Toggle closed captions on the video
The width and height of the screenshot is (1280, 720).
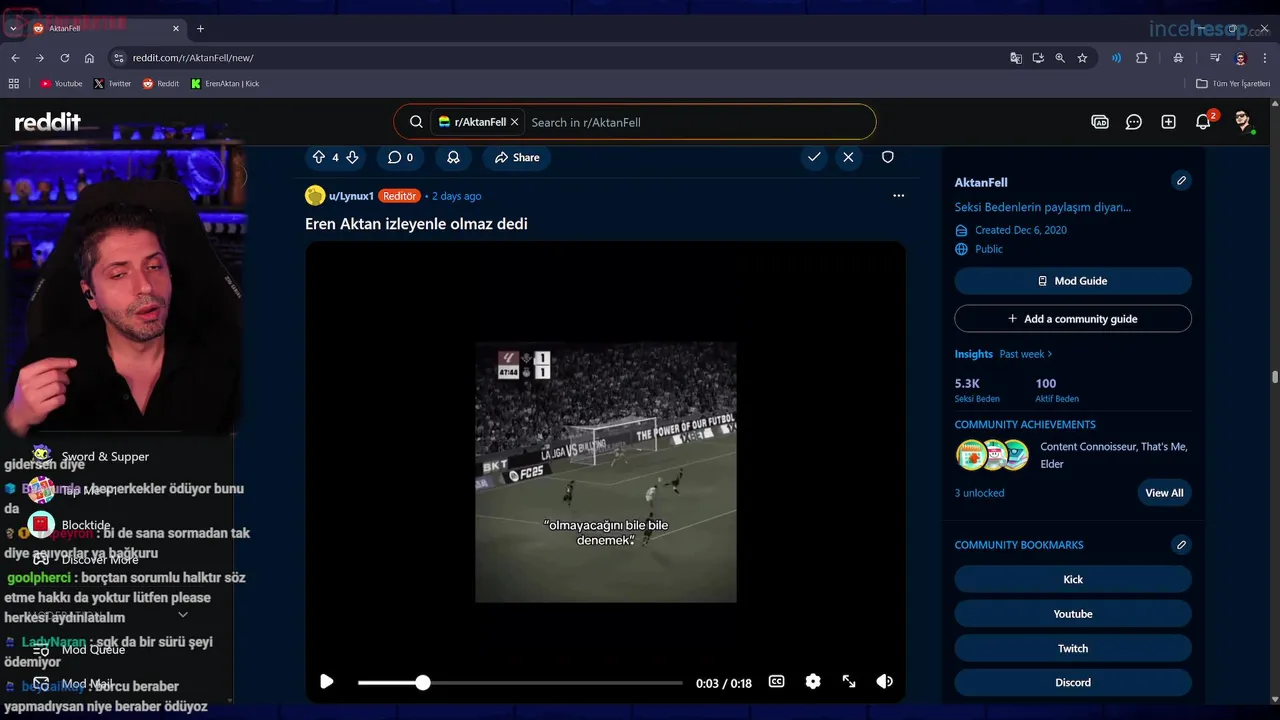pos(776,682)
